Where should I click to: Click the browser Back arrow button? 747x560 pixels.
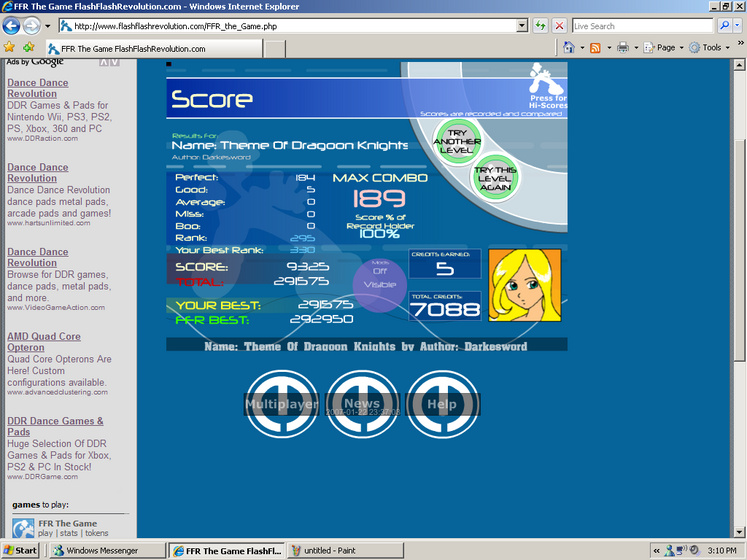(x=11, y=26)
